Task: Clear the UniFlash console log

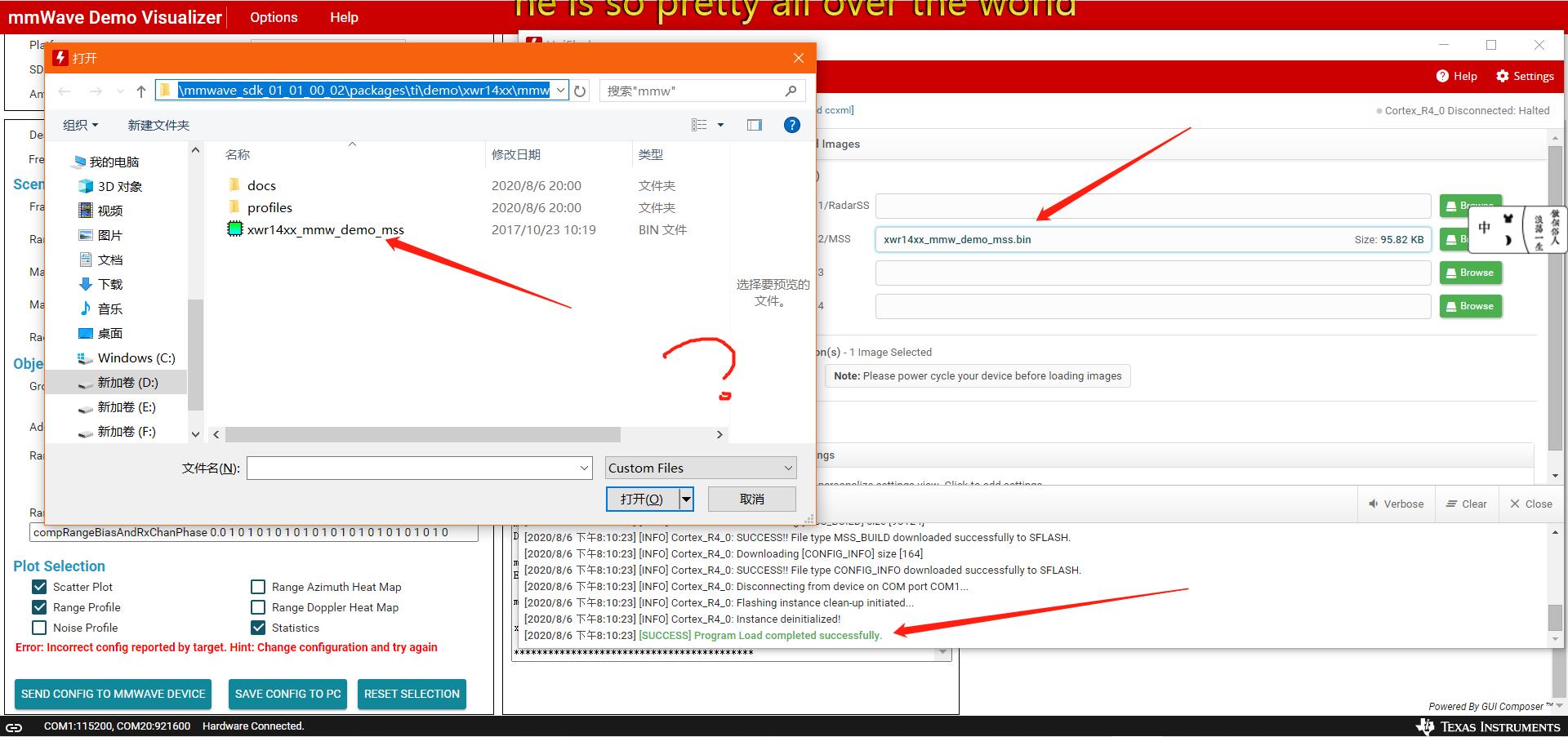Action: [1467, 504]
